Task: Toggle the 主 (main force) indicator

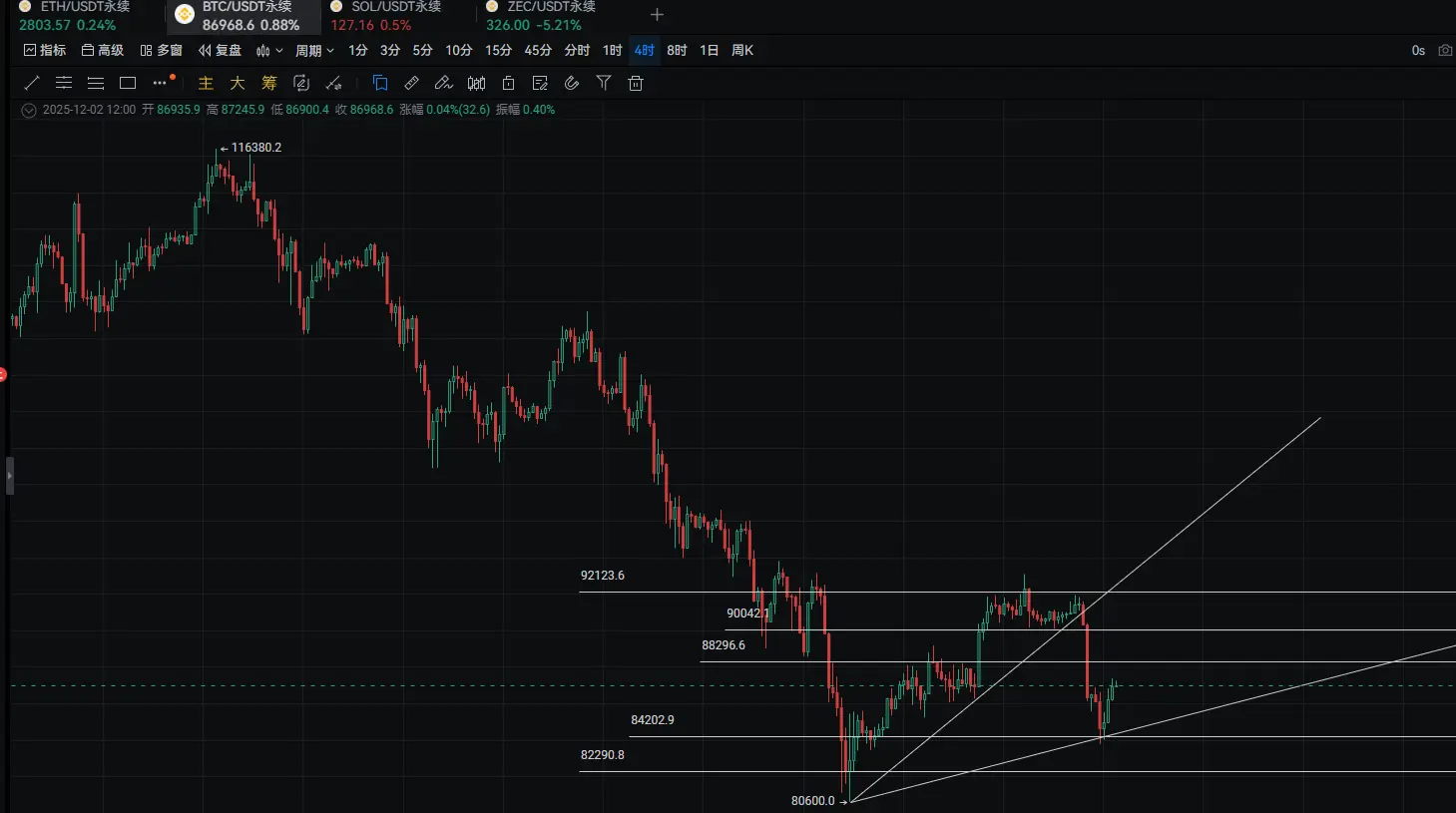Action: point(206,83)
